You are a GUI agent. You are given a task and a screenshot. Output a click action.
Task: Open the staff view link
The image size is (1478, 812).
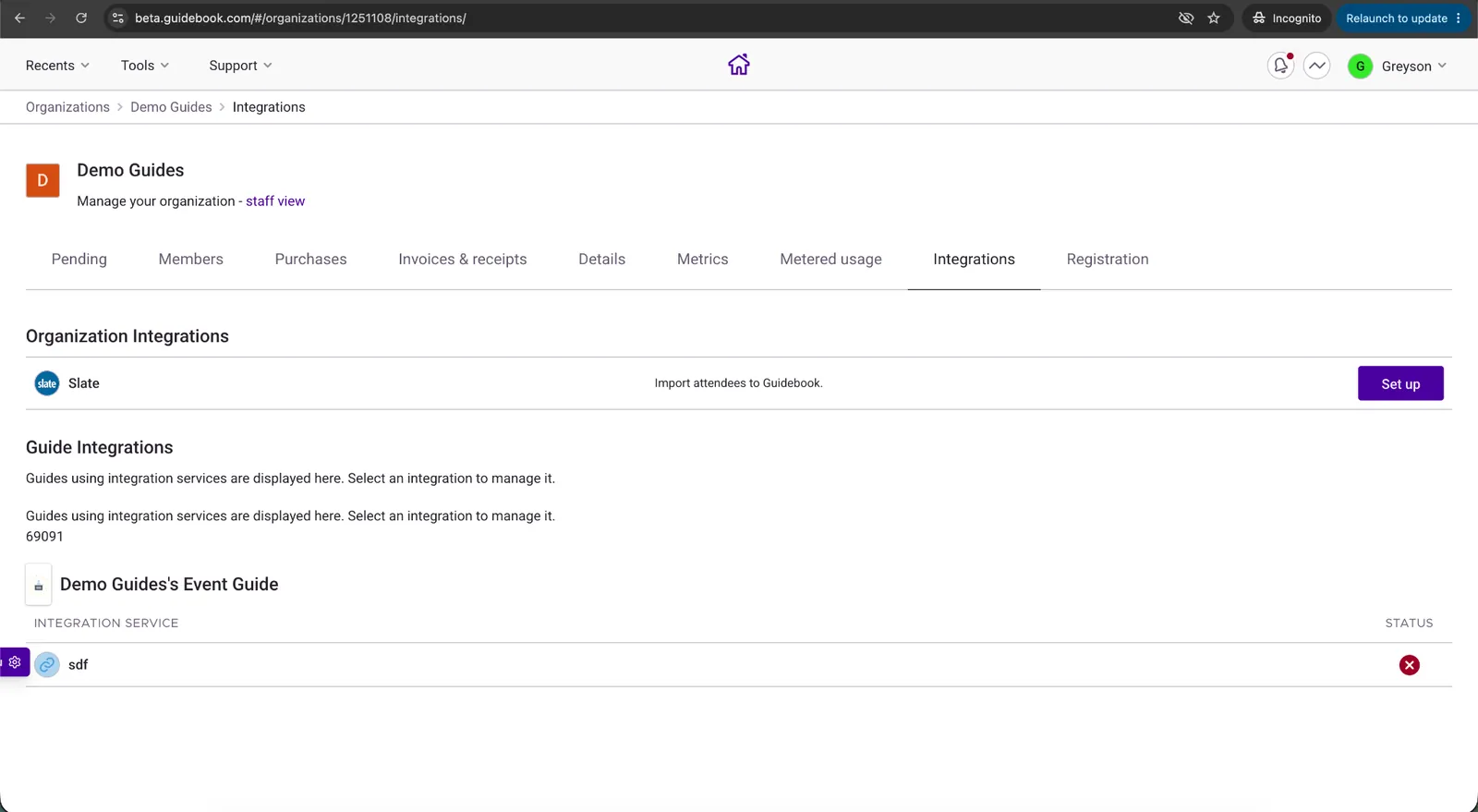coord(275,201)
